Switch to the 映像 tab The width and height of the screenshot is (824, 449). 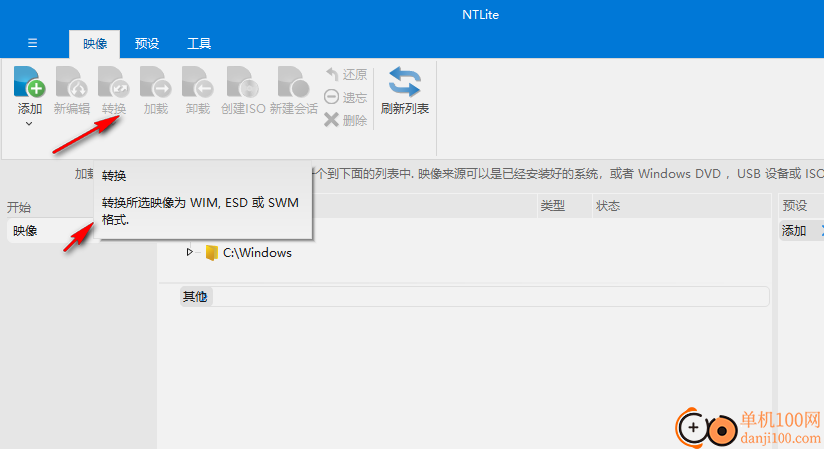(95, 44)
